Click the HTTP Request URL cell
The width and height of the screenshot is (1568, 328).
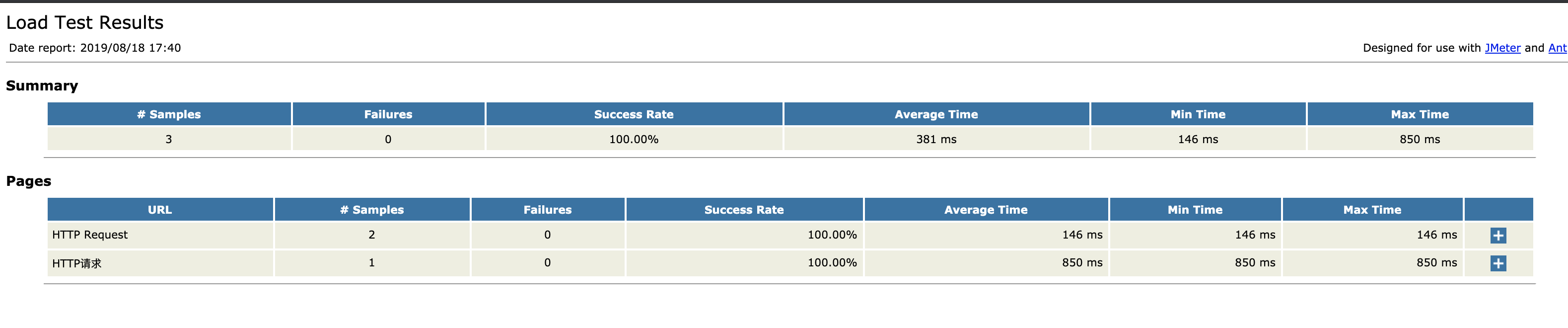pos(90,235)
